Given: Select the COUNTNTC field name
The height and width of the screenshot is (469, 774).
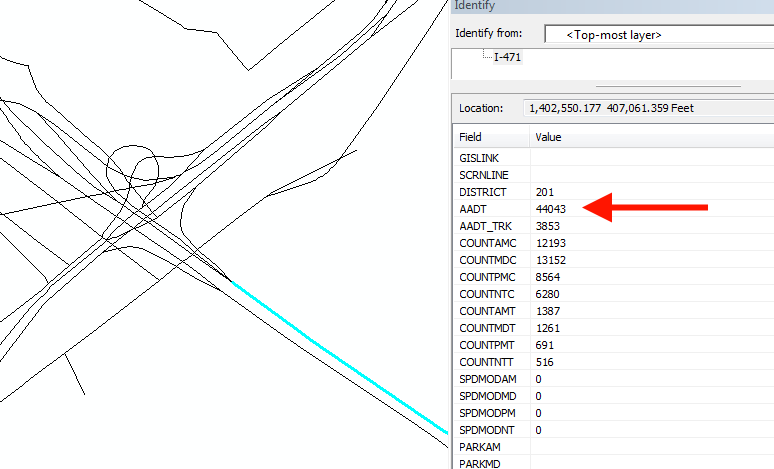Looking at the screenshot, I should tap(487, 294).
